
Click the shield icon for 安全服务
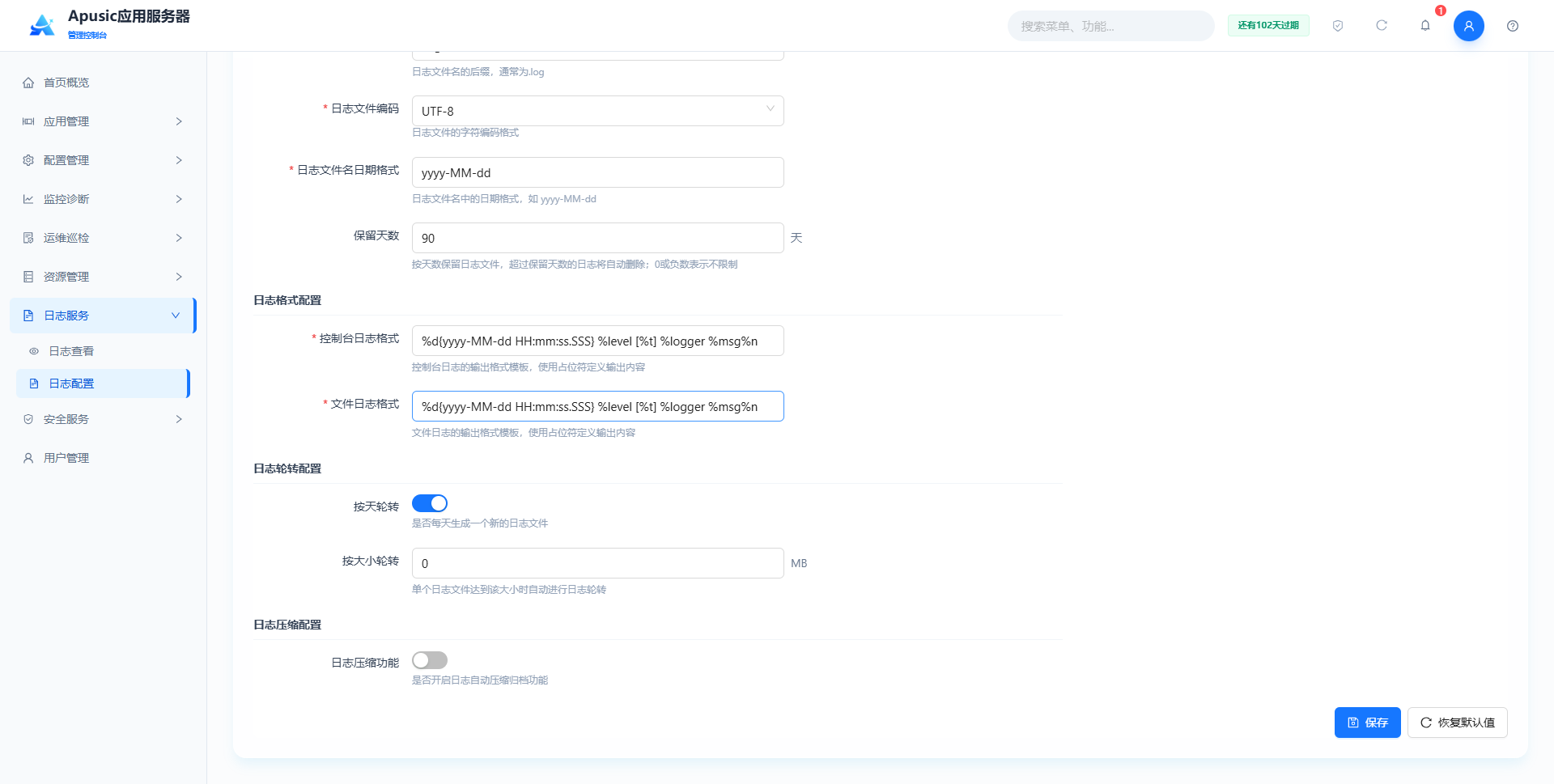28,419
